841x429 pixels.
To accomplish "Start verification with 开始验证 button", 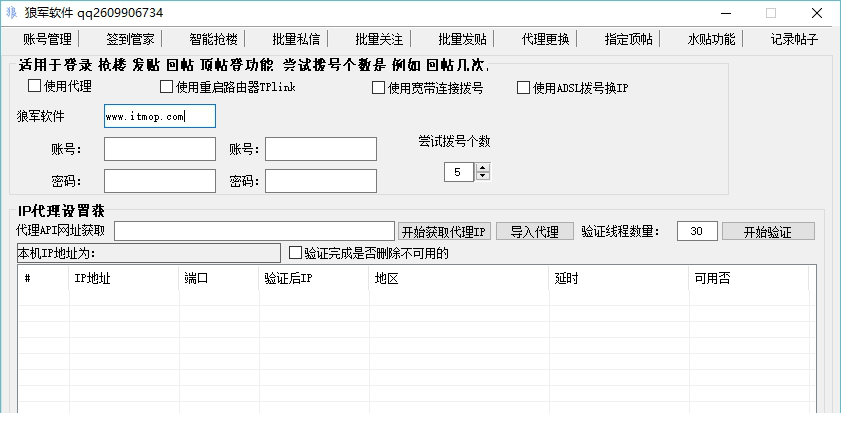I will pyautogui.click(x=768, y=232).
